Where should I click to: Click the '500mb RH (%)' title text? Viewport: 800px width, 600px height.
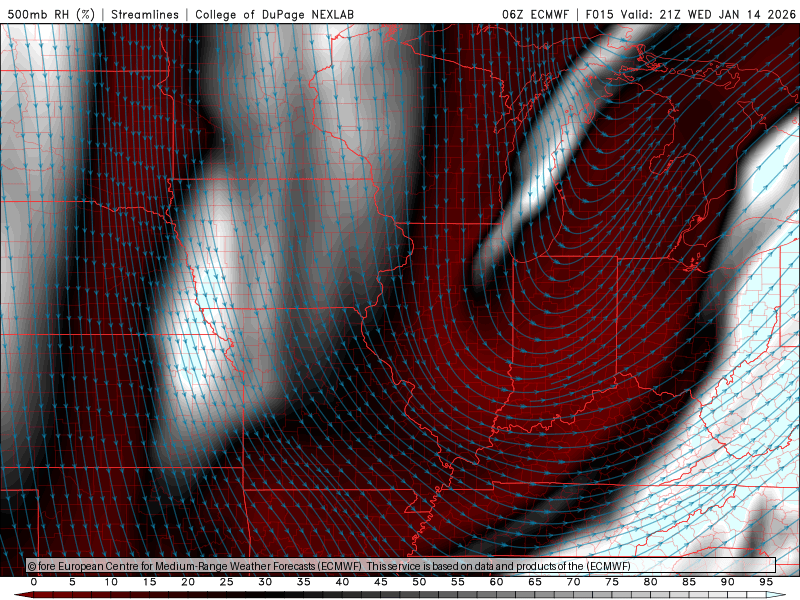[51, 14]
